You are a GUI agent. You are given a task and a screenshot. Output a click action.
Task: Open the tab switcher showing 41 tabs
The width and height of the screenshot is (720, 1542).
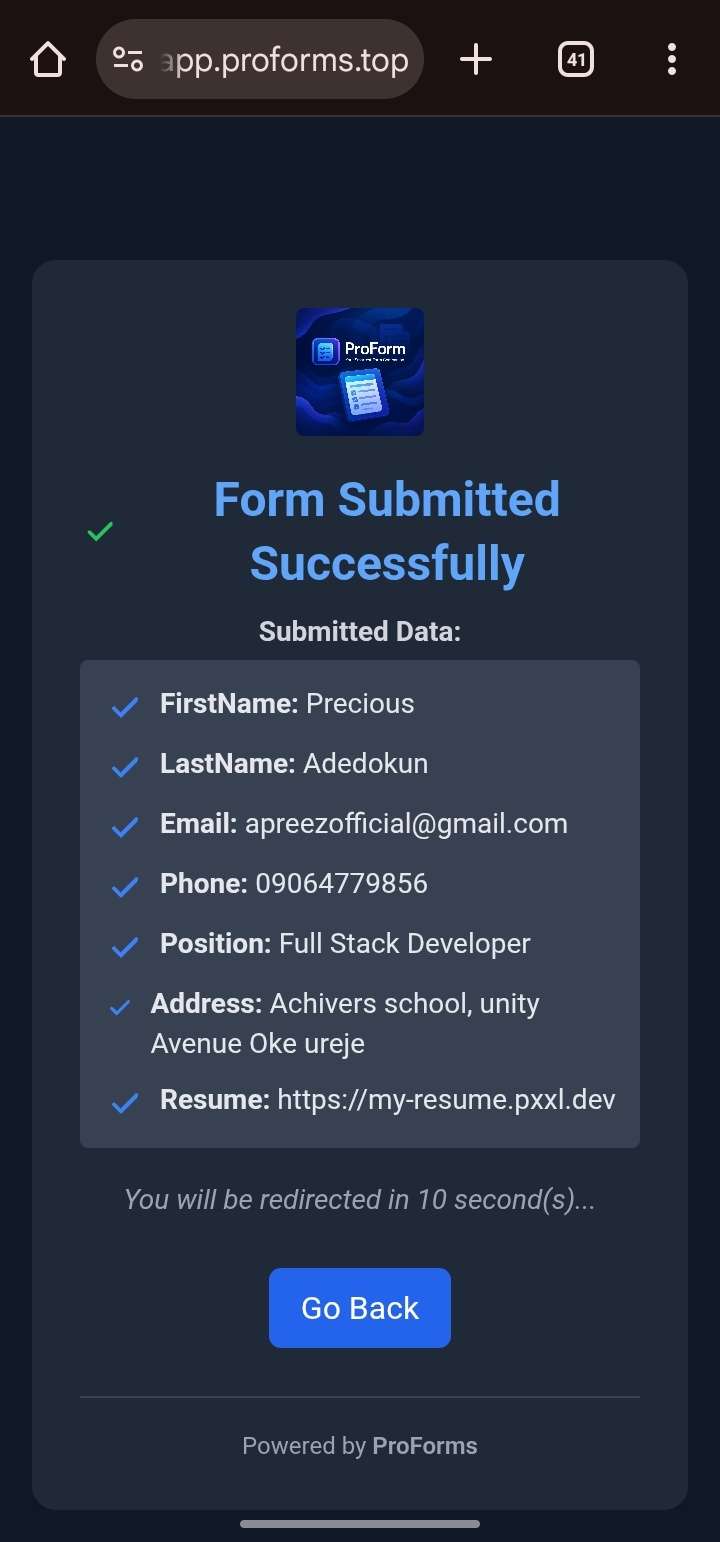576,60
